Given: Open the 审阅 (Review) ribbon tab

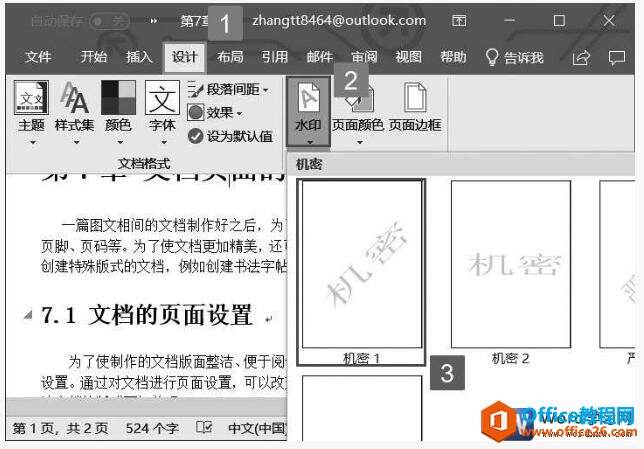Looking at the screenshot, I should coord(364,57).
